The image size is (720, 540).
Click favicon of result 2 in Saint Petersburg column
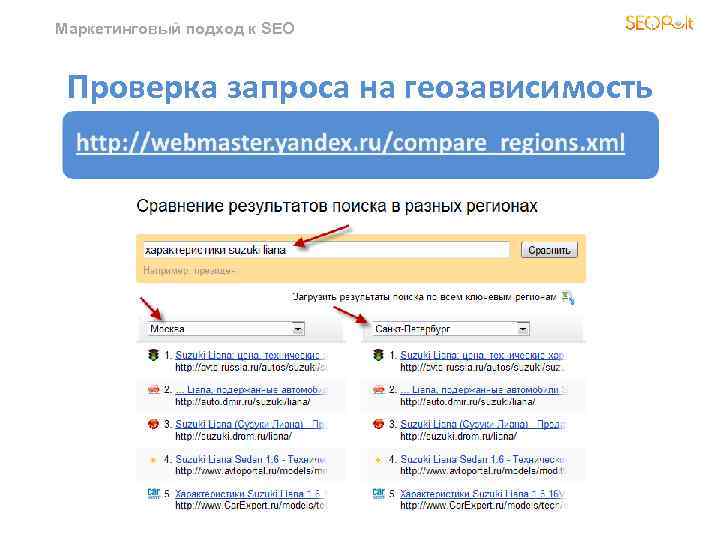[378, 390]
